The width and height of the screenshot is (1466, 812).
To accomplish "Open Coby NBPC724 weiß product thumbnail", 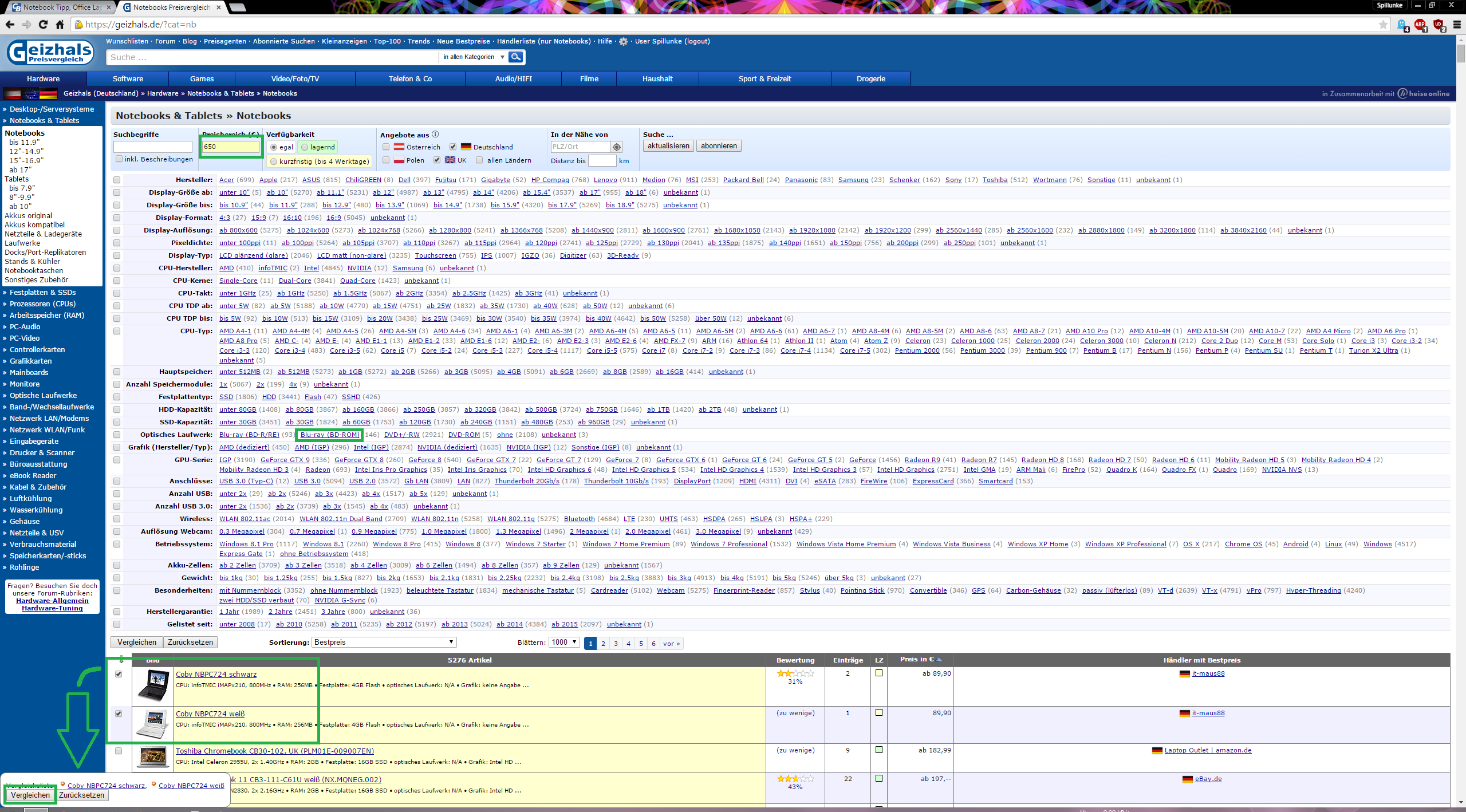I will pos(153,724).
